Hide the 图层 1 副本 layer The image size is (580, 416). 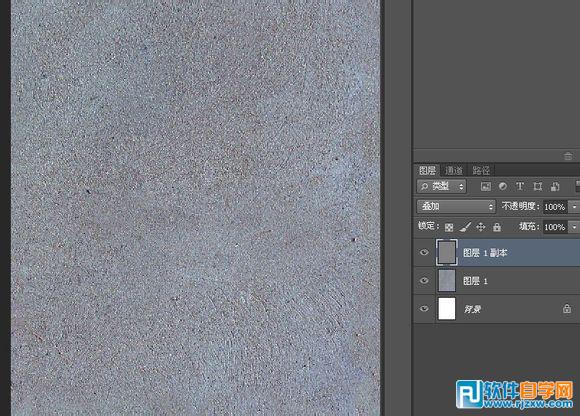(x=424, y=252)
